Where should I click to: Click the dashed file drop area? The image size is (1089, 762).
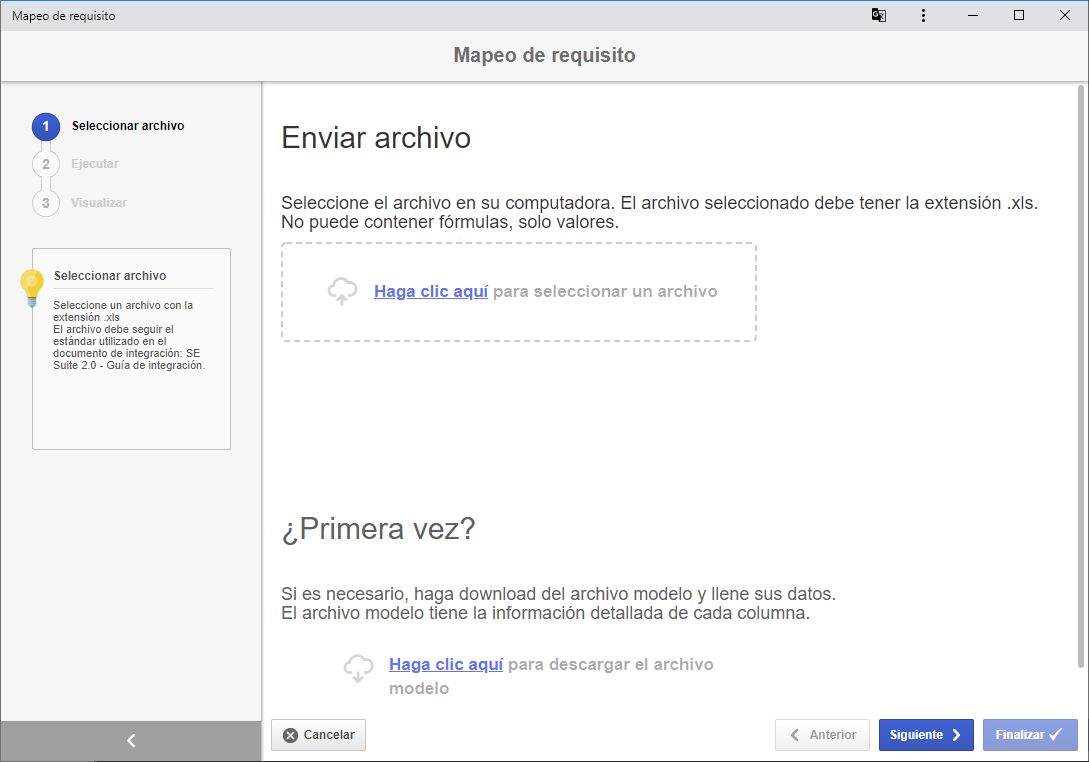tap(519, 292)
